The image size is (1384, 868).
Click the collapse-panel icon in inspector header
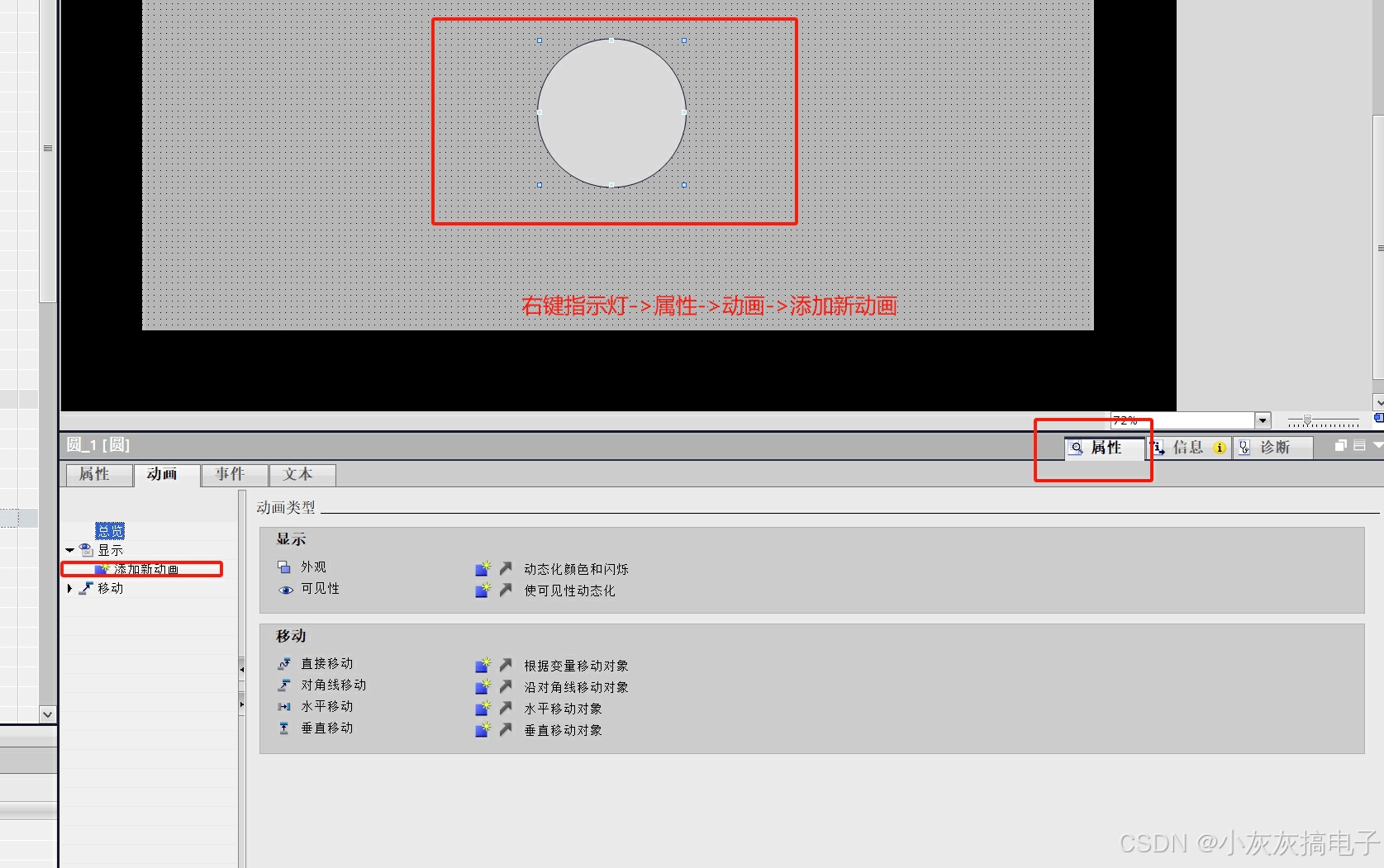click(1359, 445)
